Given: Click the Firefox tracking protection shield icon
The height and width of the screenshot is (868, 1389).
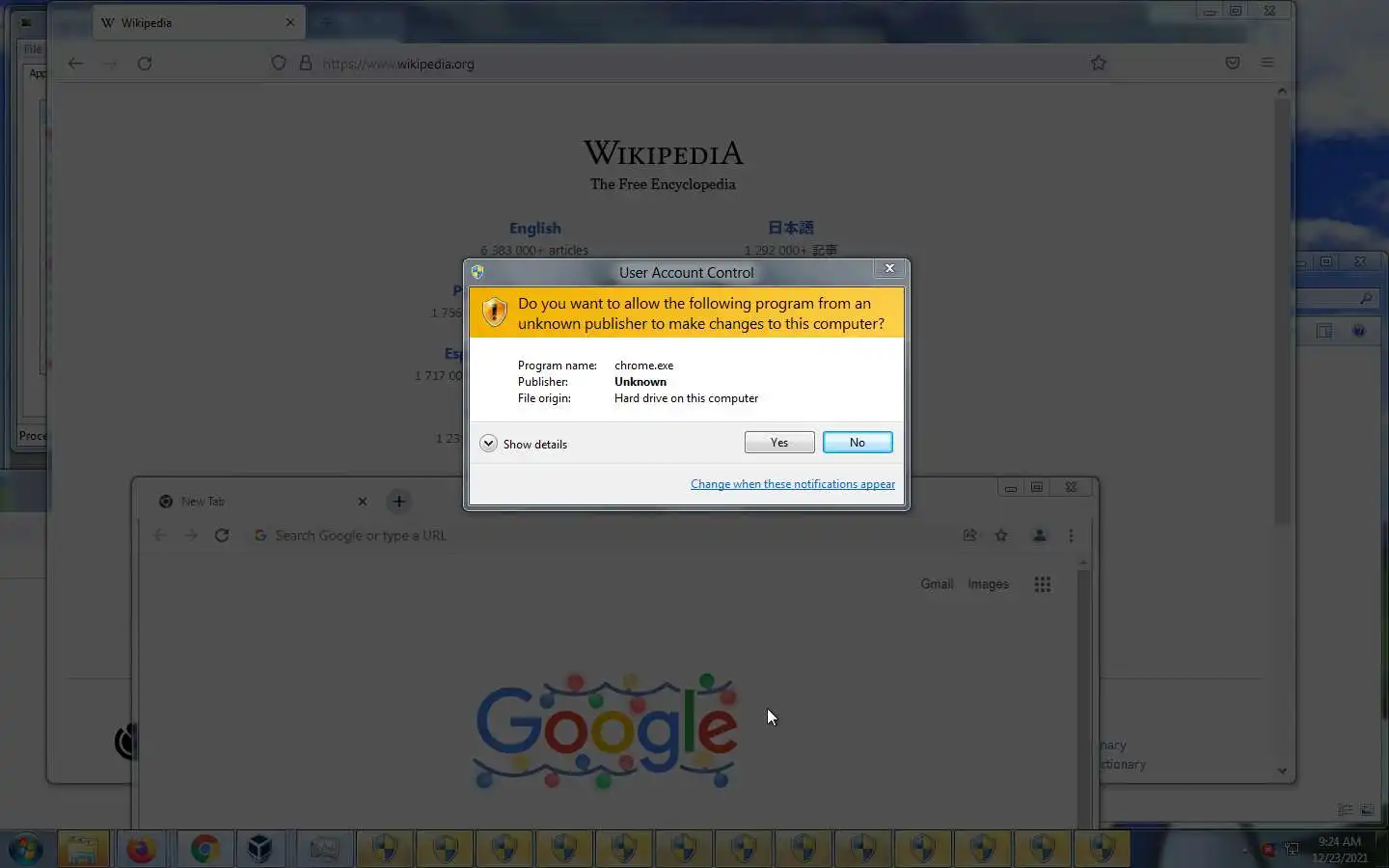Looking at the screenshot, I should coord(279,63).
